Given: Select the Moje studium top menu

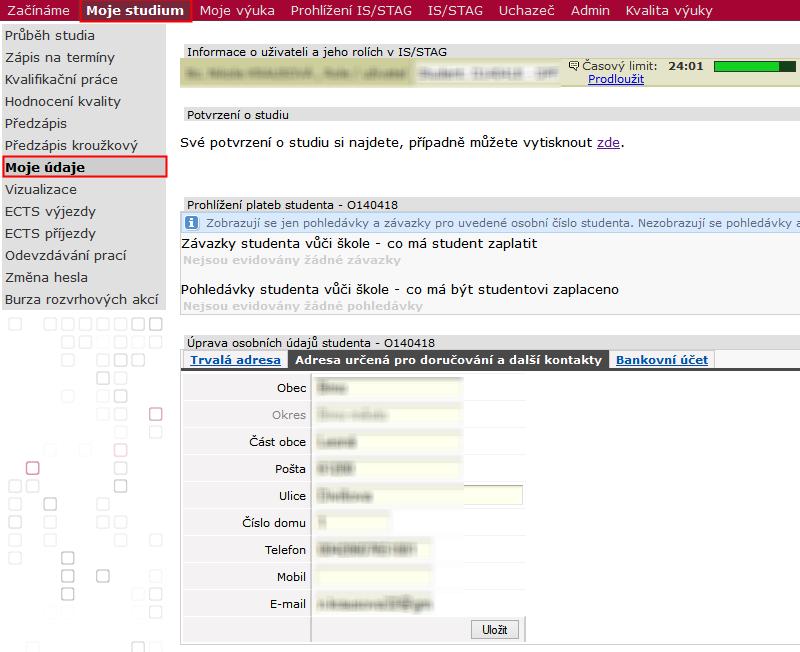Looking at the screenshot, I should tap(135, 10).
